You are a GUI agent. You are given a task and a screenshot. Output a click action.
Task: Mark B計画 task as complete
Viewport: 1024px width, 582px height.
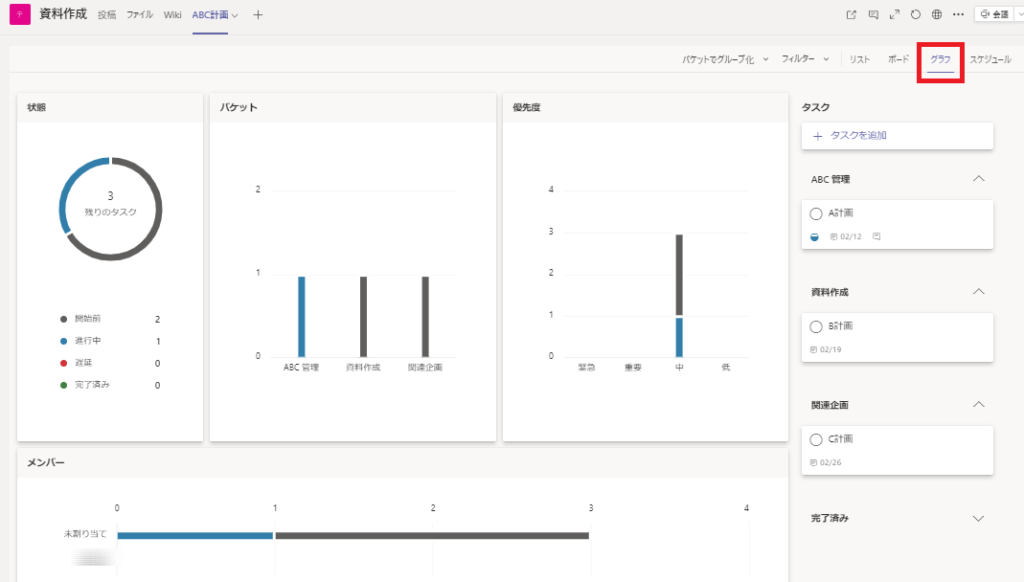816,327
